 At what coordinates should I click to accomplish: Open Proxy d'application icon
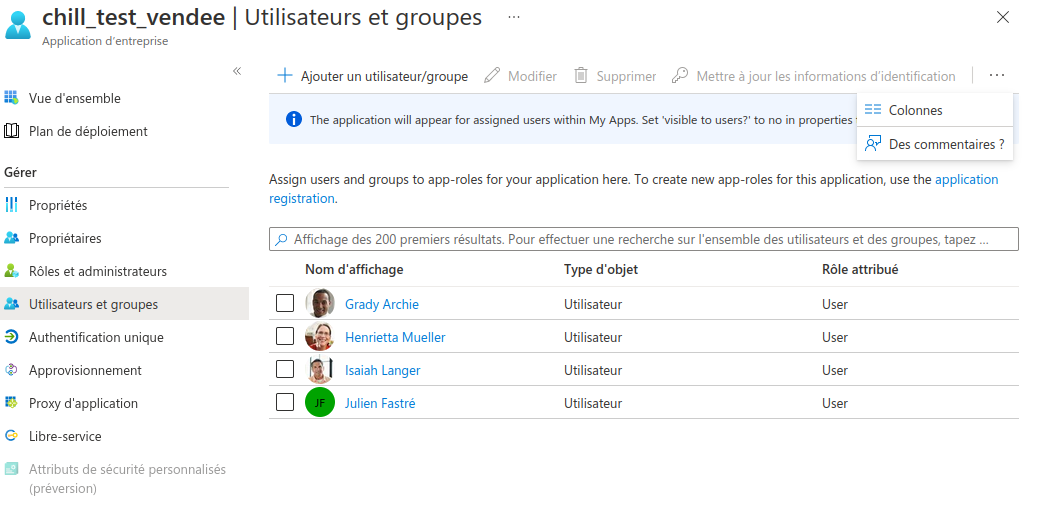pyautogui.click(x=12, y=403)
